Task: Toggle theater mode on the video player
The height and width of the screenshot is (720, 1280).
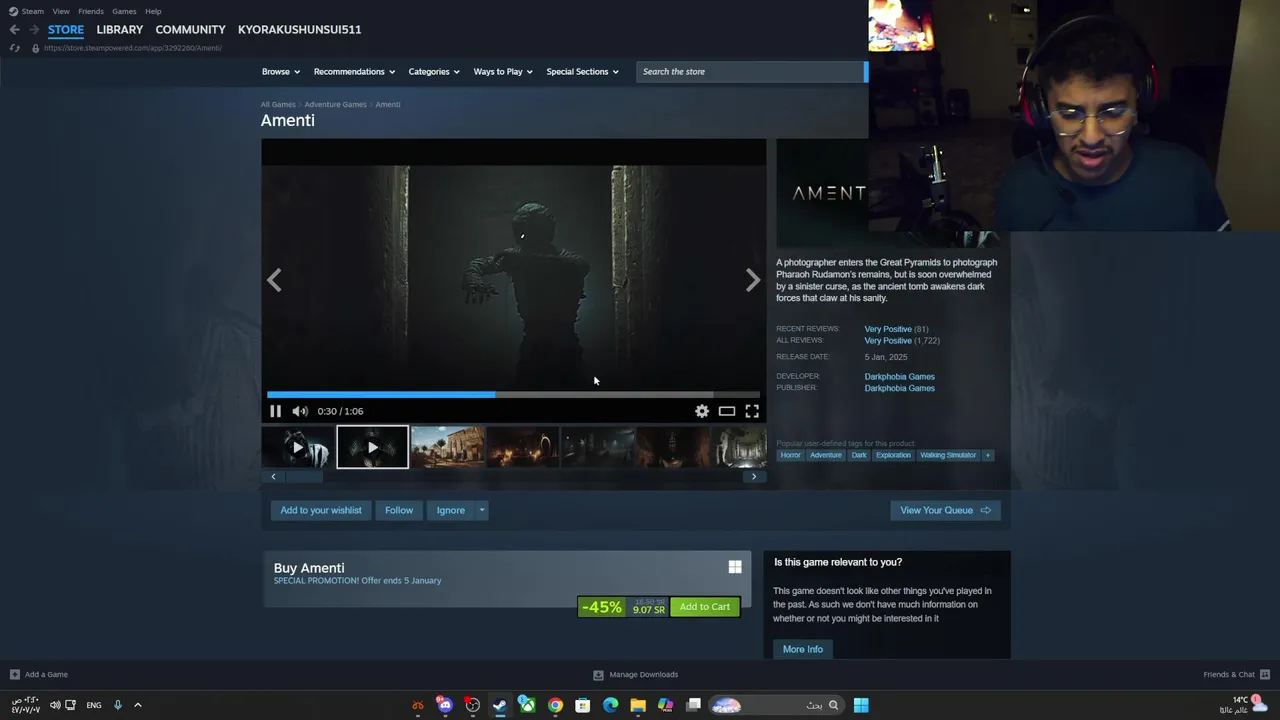Action: [x=727, y=411]
